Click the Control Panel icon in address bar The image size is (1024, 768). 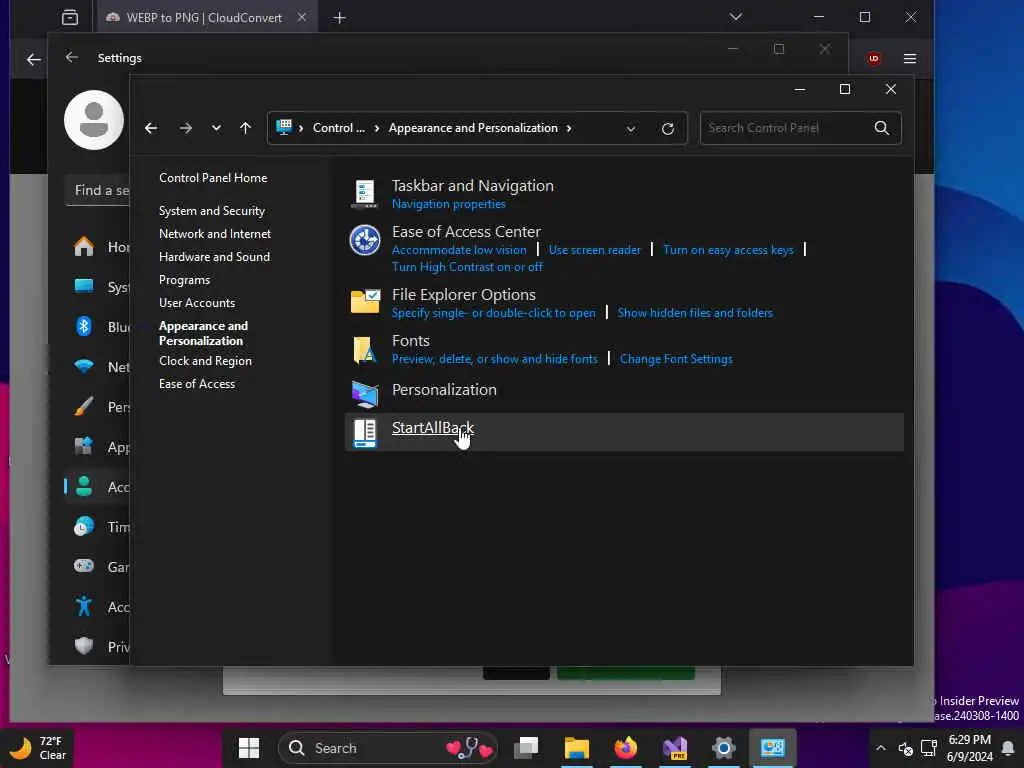coord(284,127)
